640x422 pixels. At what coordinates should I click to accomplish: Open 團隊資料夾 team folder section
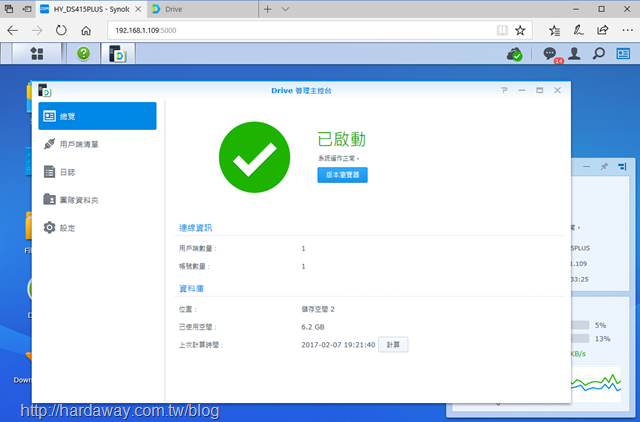97,200
